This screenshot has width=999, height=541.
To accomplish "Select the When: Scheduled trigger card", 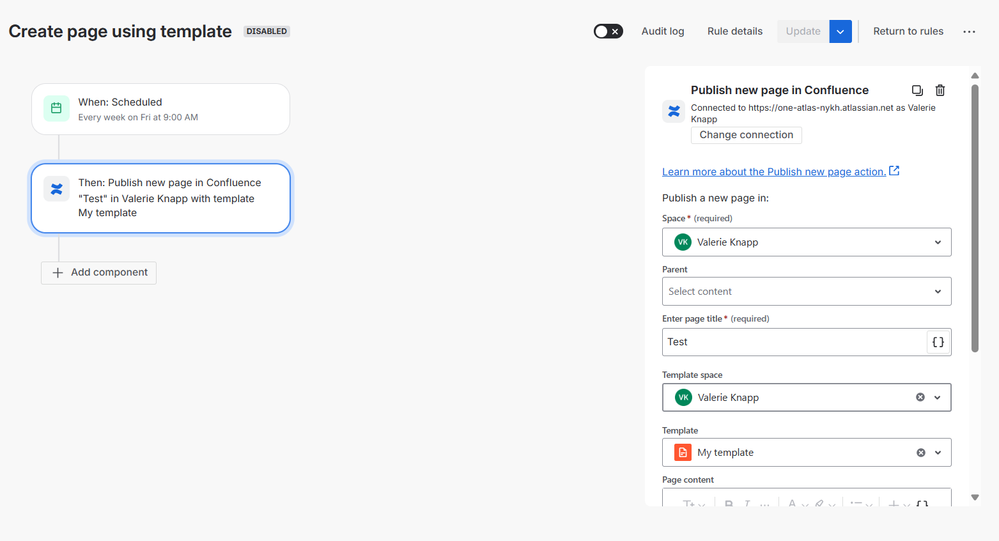I will [x=161, y=109].
